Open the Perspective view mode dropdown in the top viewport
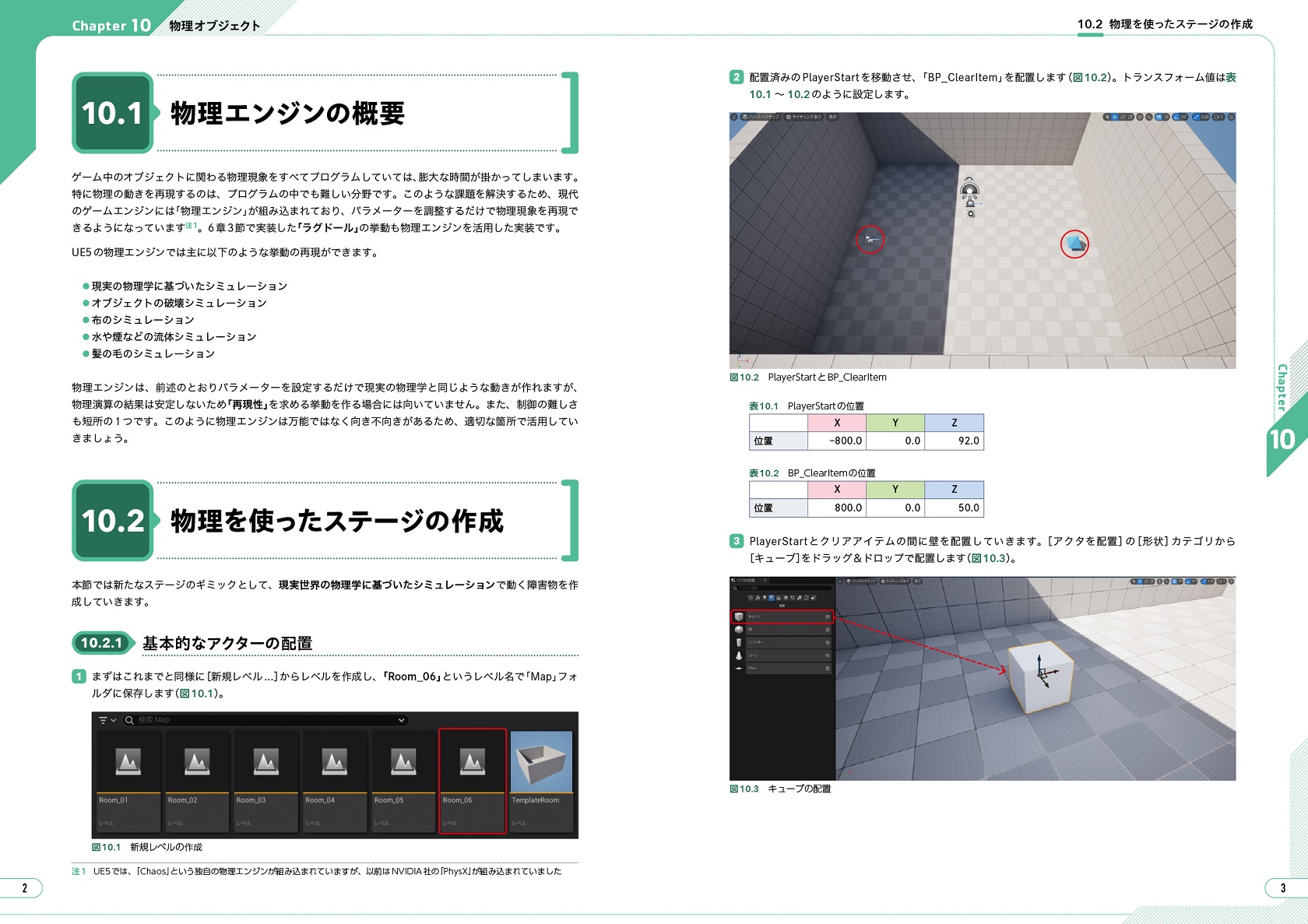This screenshot has width=1308, height=924. coord(760,117)
